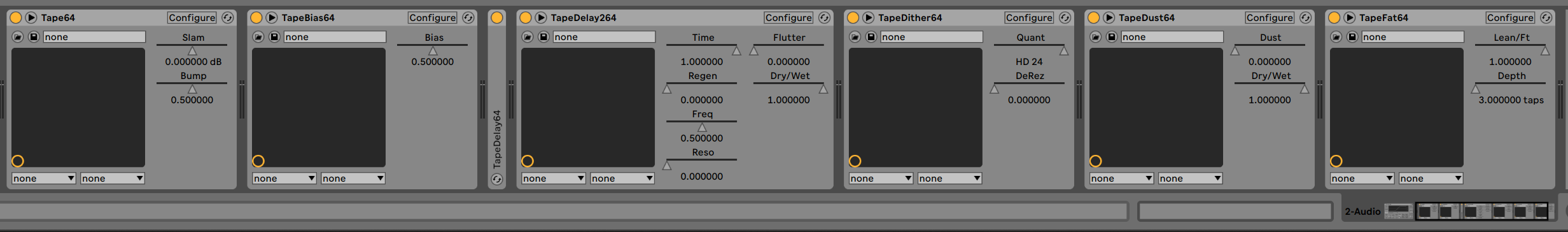
Task: Click the TapeDust64 unfold triangle icon
Action: pyautogui.click(x=1109, y=18)
